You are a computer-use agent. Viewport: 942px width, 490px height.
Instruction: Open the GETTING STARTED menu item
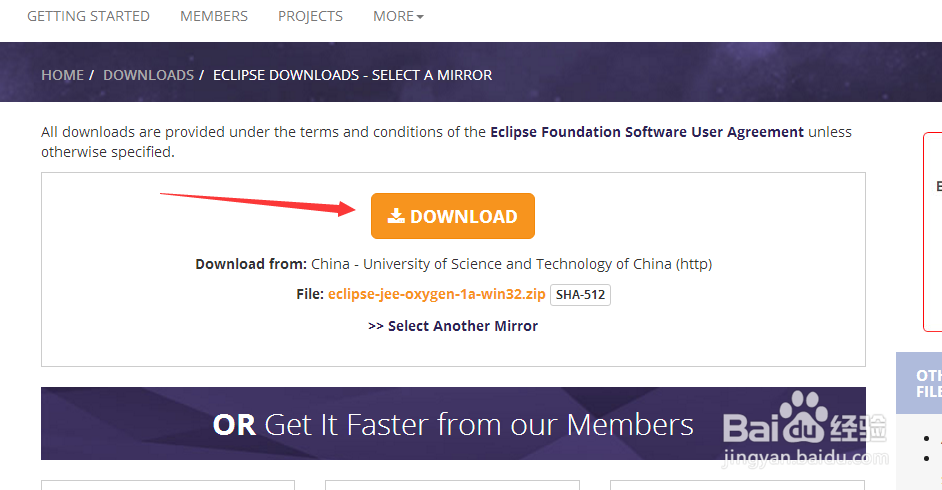[88, 16]
